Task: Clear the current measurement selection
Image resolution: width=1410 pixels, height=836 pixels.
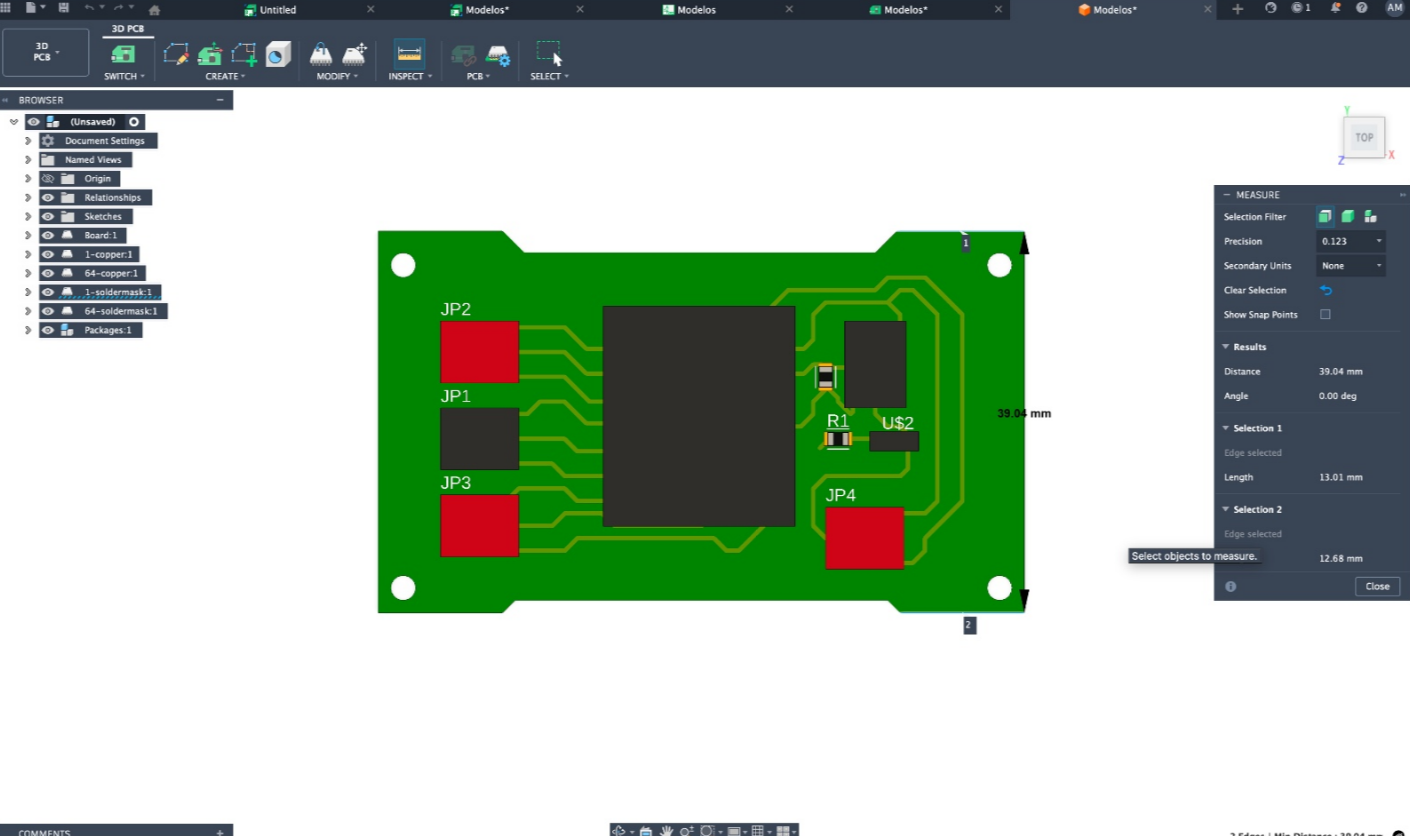Action: (x=1325, y=290)
